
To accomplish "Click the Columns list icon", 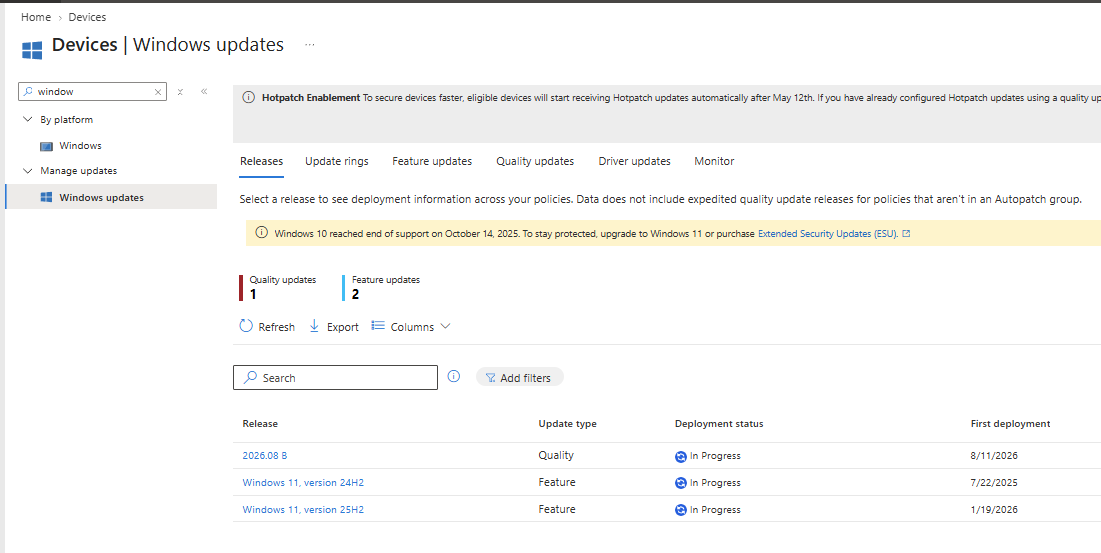I will (378, 326).
